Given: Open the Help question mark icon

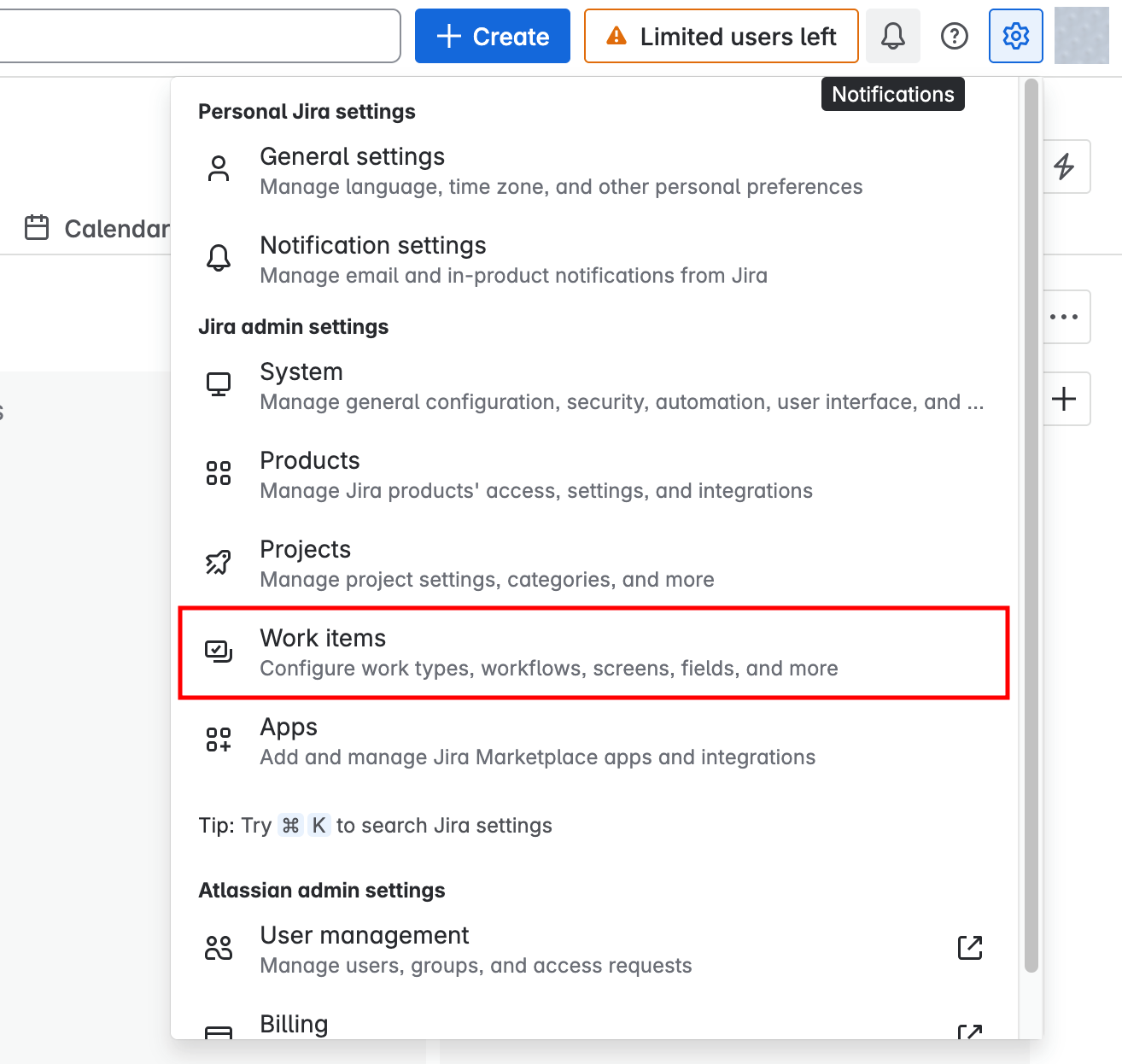Looking at the screenshot, I should pyautogui.click(x=954, y=36).
